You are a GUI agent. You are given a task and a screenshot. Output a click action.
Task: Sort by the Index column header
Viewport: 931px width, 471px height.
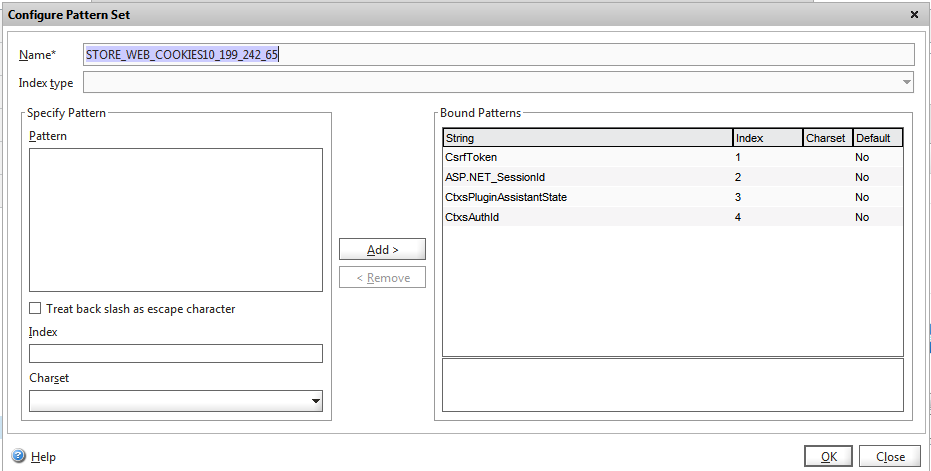click(x=766, y=138)
